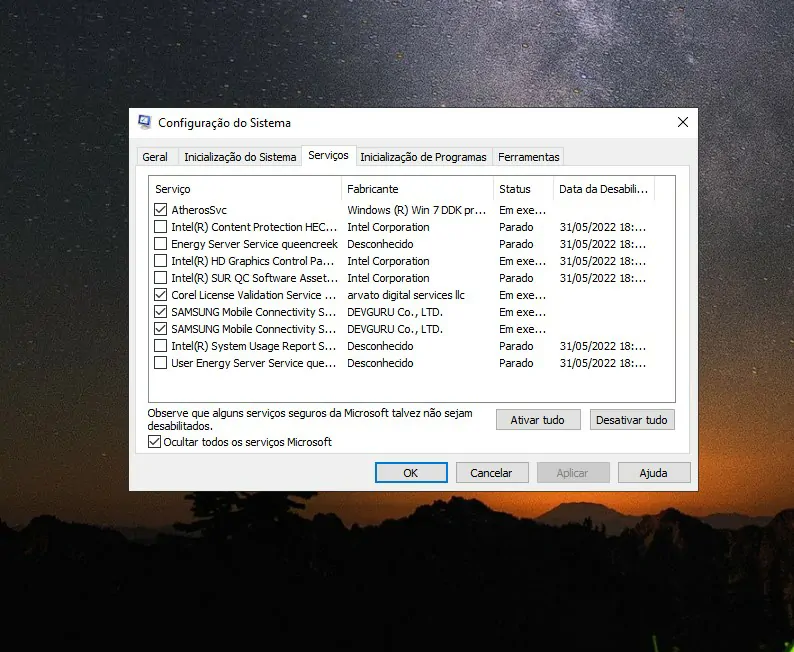Click Windows (R) Win 7 DDK manufacturer cell
The image size is (794, 652).
[x=416, y=210]
